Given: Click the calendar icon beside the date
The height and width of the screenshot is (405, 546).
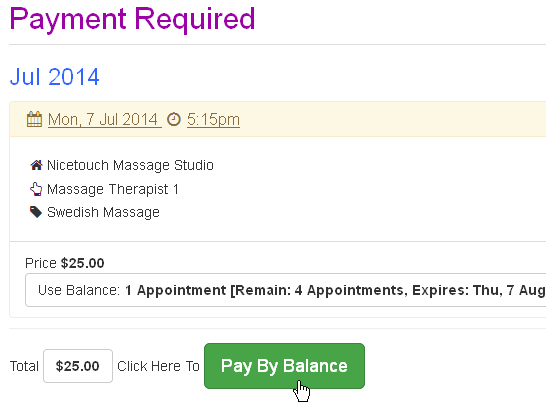Looking at the screenshot, I should click(34, 119).
